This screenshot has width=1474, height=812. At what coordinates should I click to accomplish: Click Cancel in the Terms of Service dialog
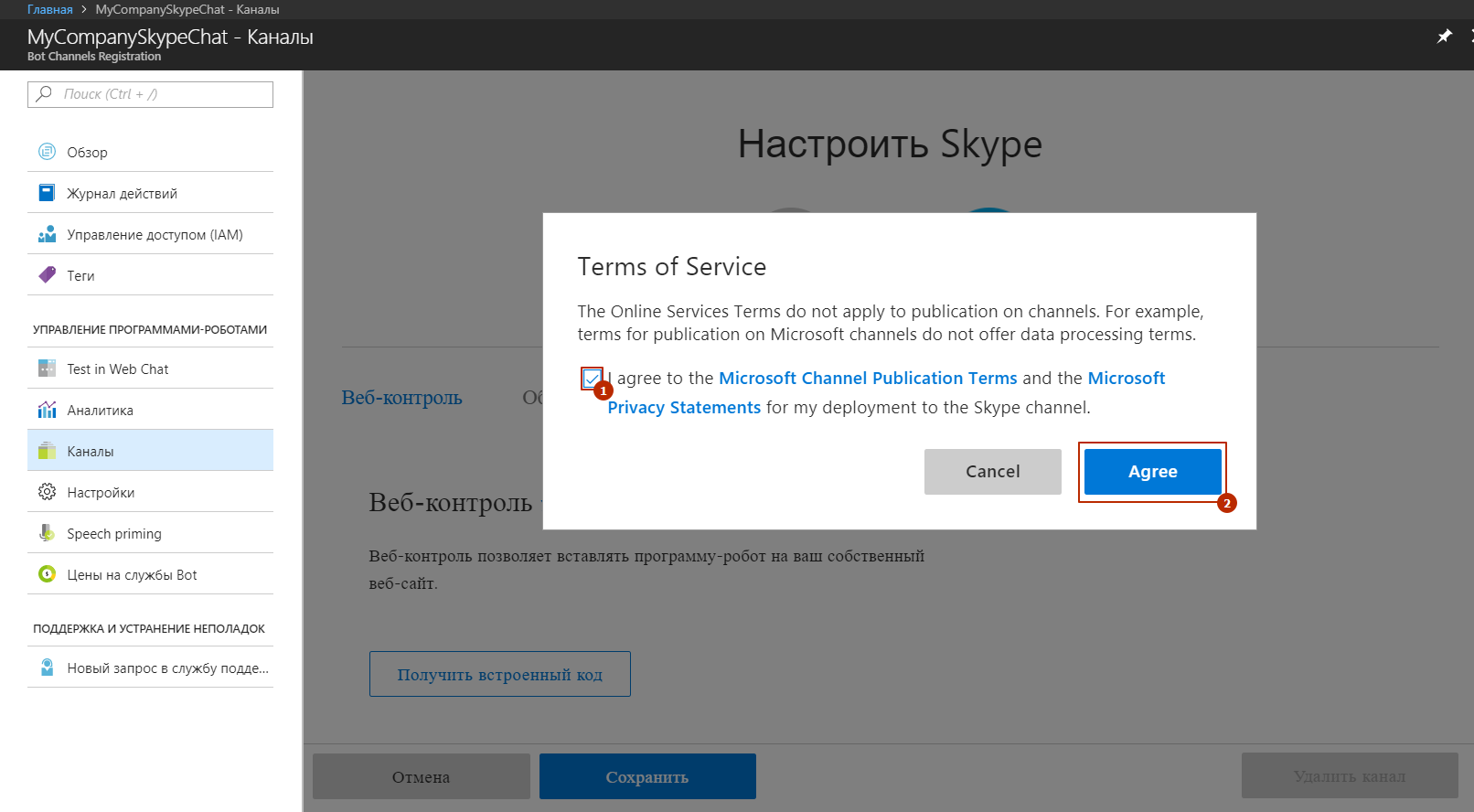[992, 472]
